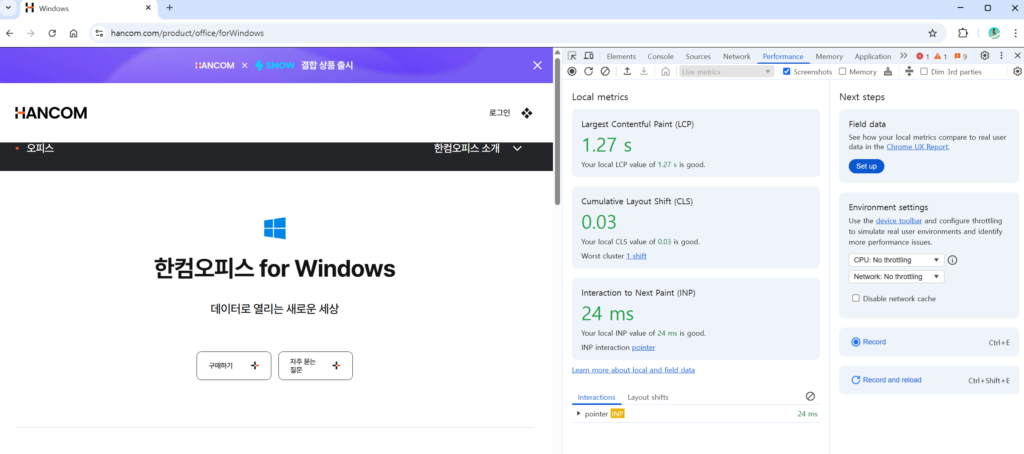Select the Application tab
The width and height of the screenshot is (1024, 454).
[x=872, y=56]
